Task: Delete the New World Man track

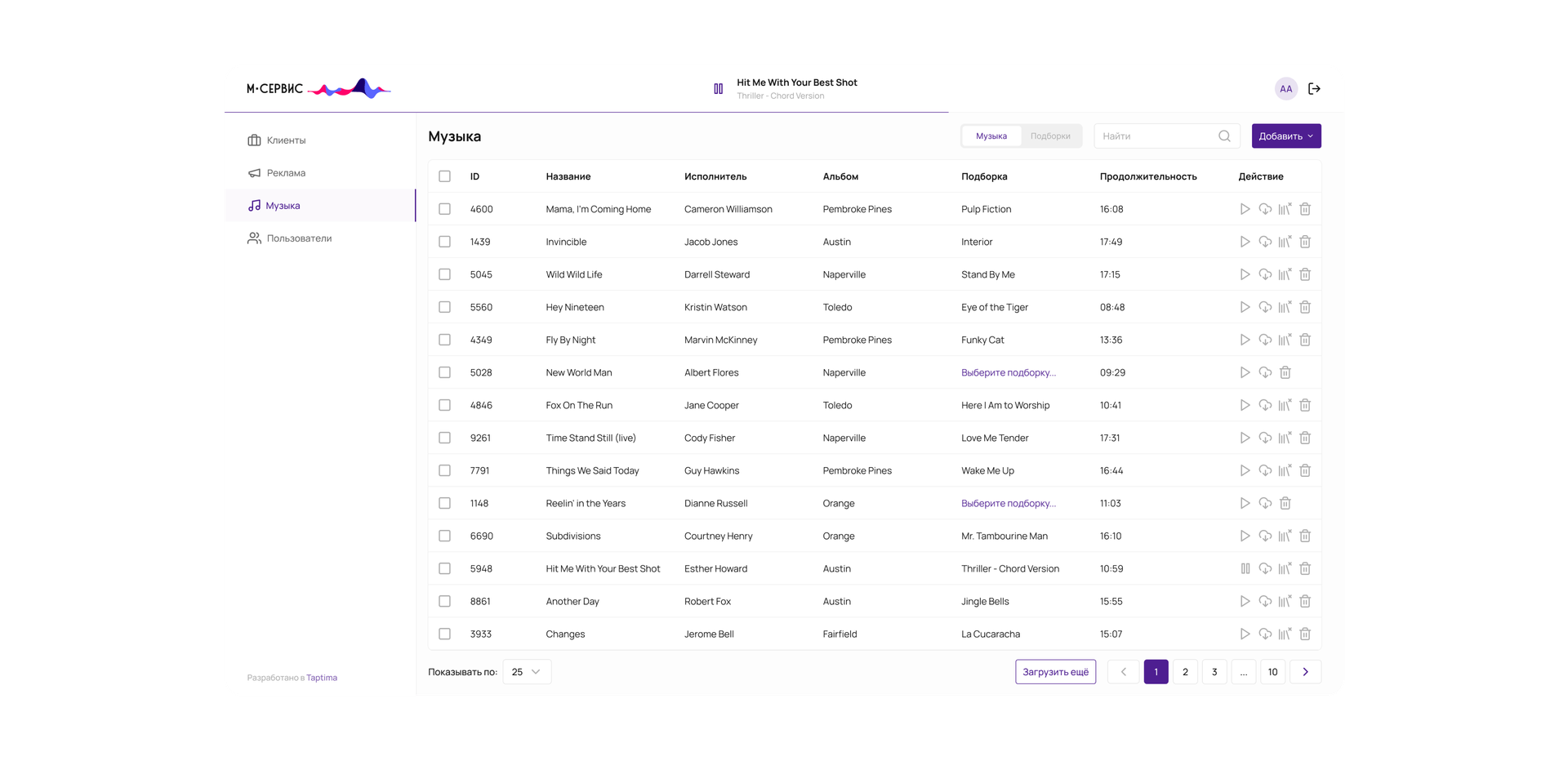Action: pos(1285,372)
